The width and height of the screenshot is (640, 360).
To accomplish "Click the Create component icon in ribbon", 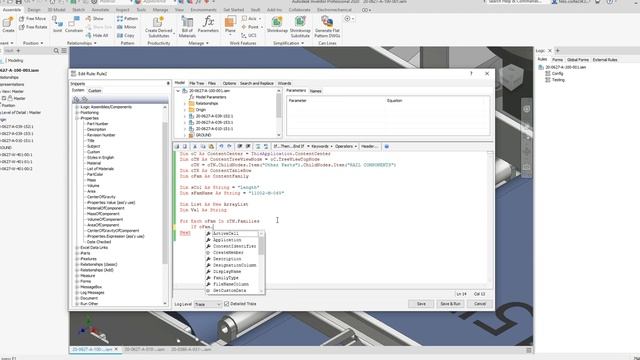I will coord(8,24).
